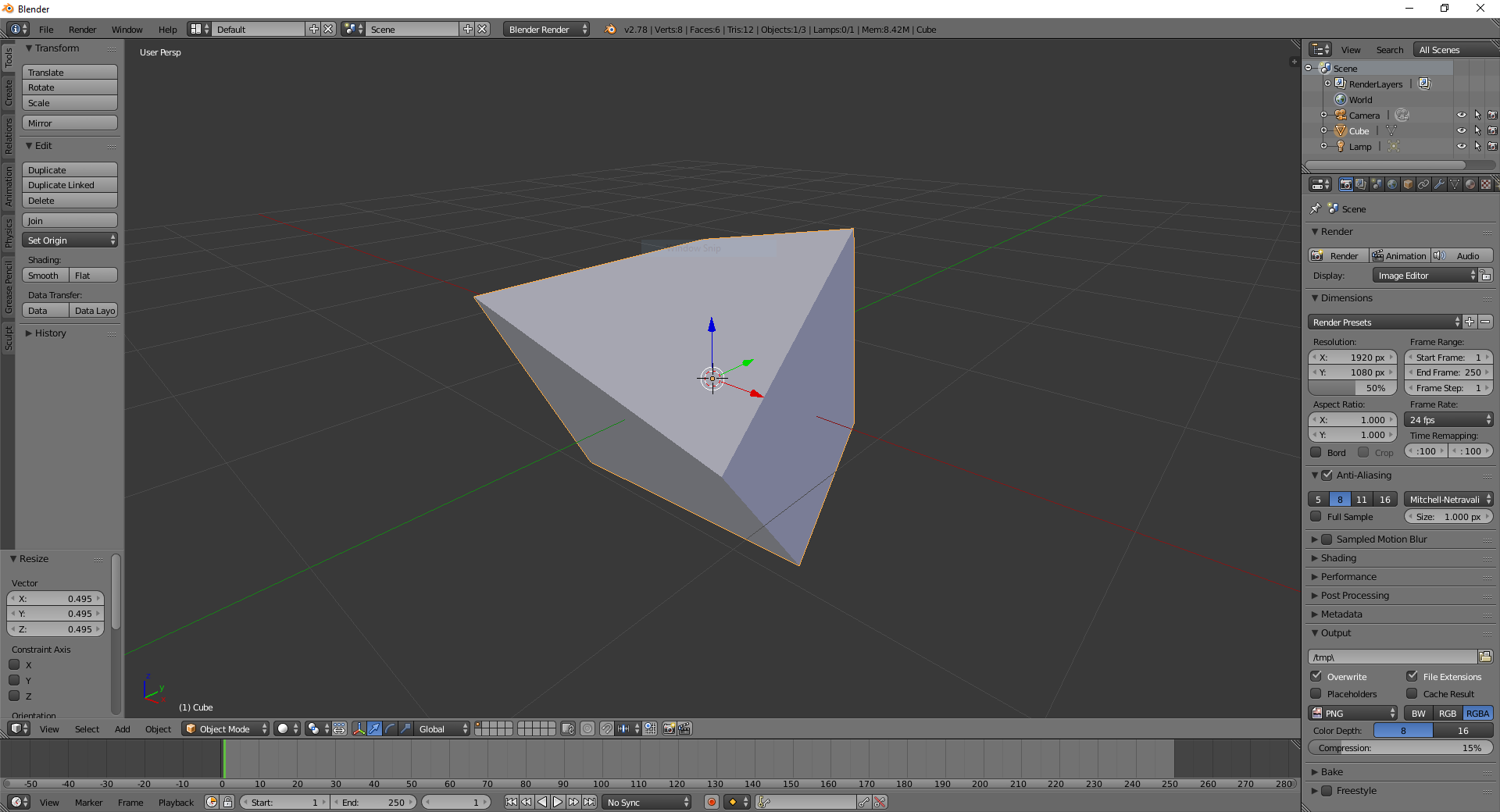Screen dimensions: 1500x812
Task: Open the Render menu in the top bar
Action: pyautogui.click(x=82, y=29)
